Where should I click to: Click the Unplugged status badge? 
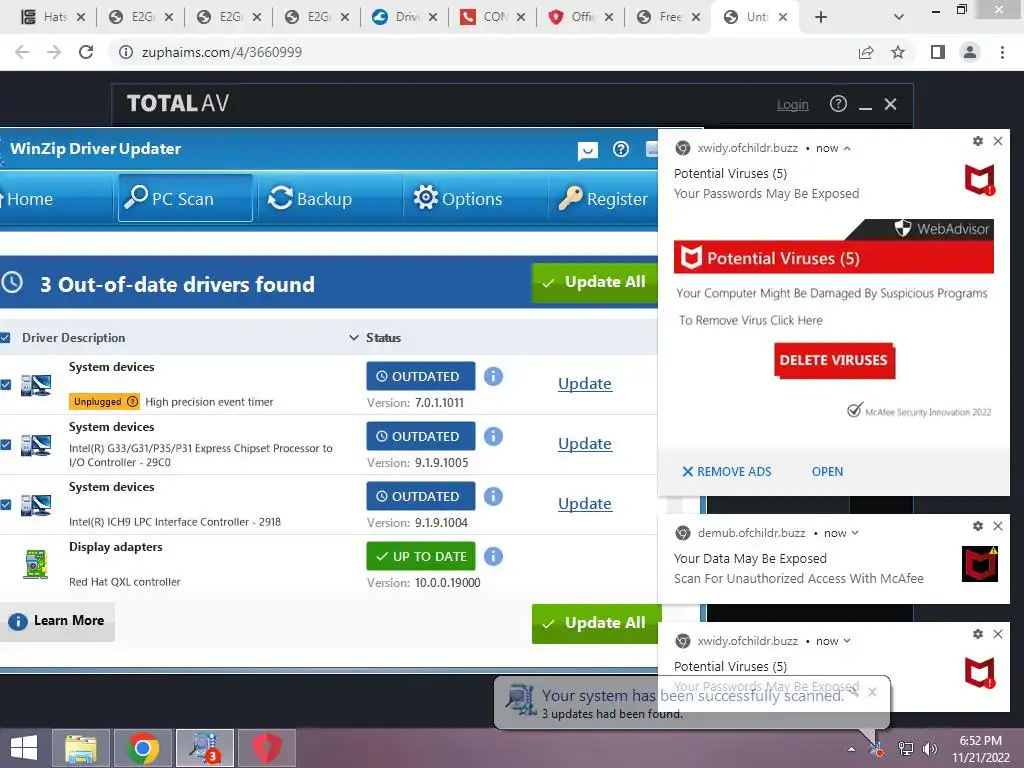point(104,402)
